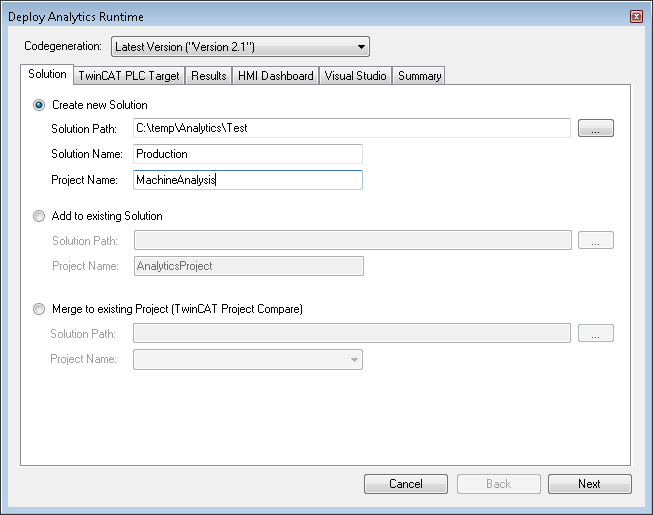Screen dimensions: 653x515
Task: Click the Solution Path field under Create new Solution
Action: point(352,128)
